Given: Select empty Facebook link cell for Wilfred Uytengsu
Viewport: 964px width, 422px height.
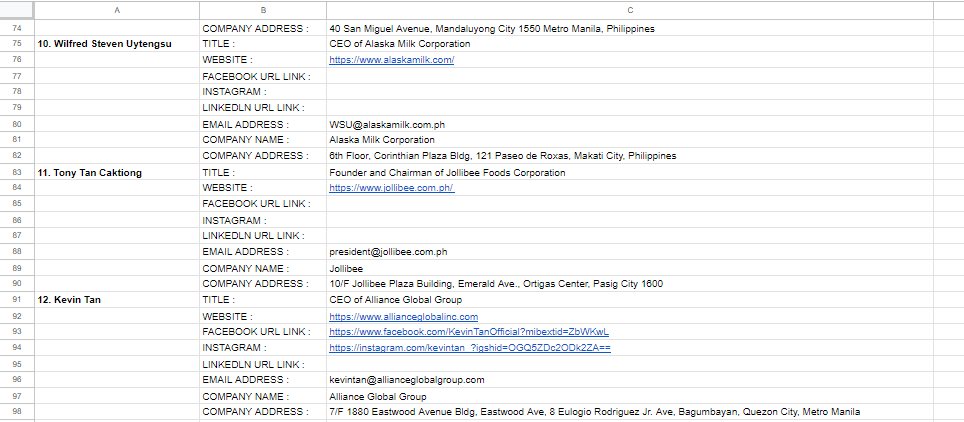Looking at the screenshot, I should click(630, 76).
